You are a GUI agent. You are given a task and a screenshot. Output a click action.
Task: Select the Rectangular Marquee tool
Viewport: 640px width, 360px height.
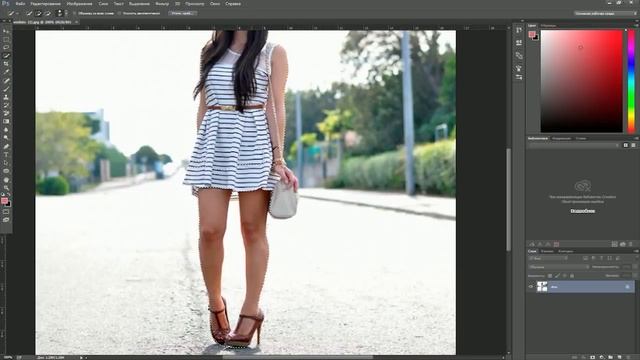(x=6, y=40)
